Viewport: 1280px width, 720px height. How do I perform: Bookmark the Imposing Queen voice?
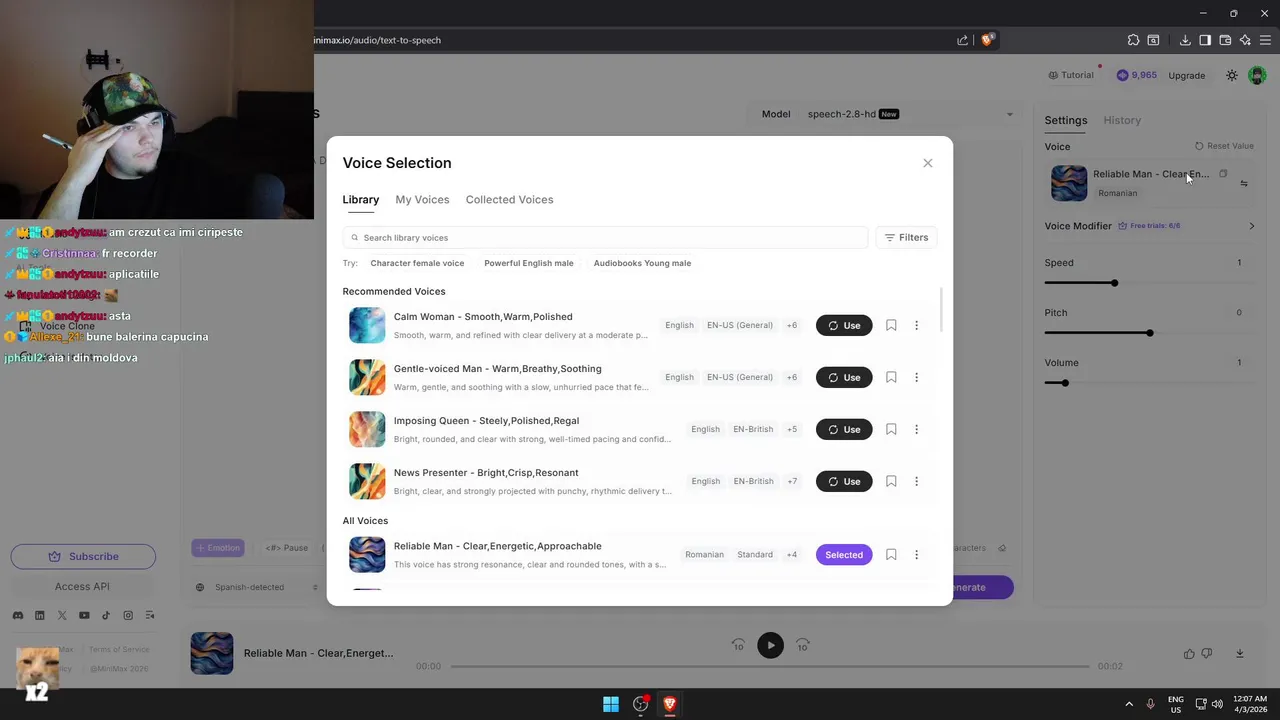(891, 429)
